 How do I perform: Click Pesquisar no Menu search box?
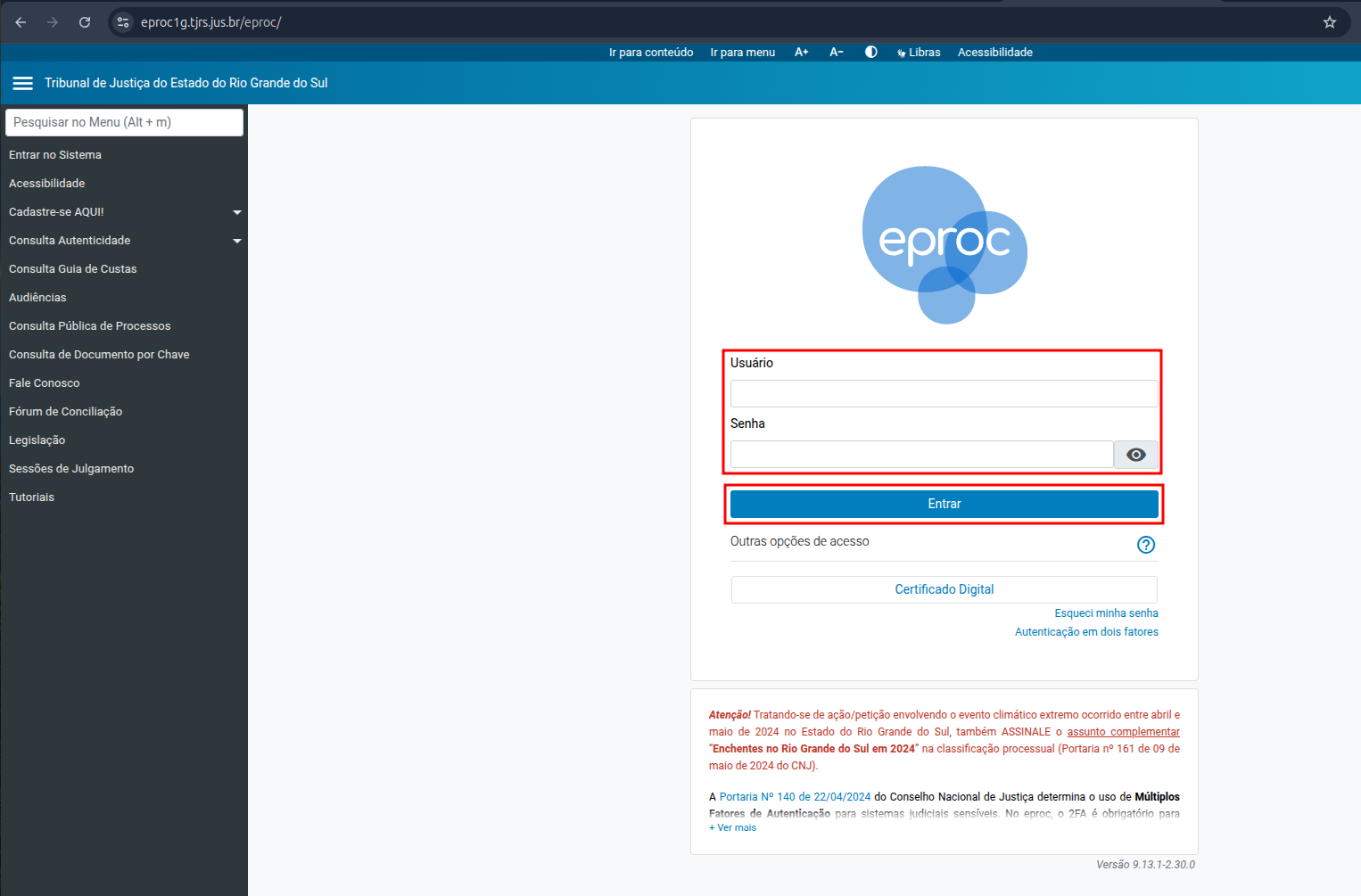click(124, 122)
